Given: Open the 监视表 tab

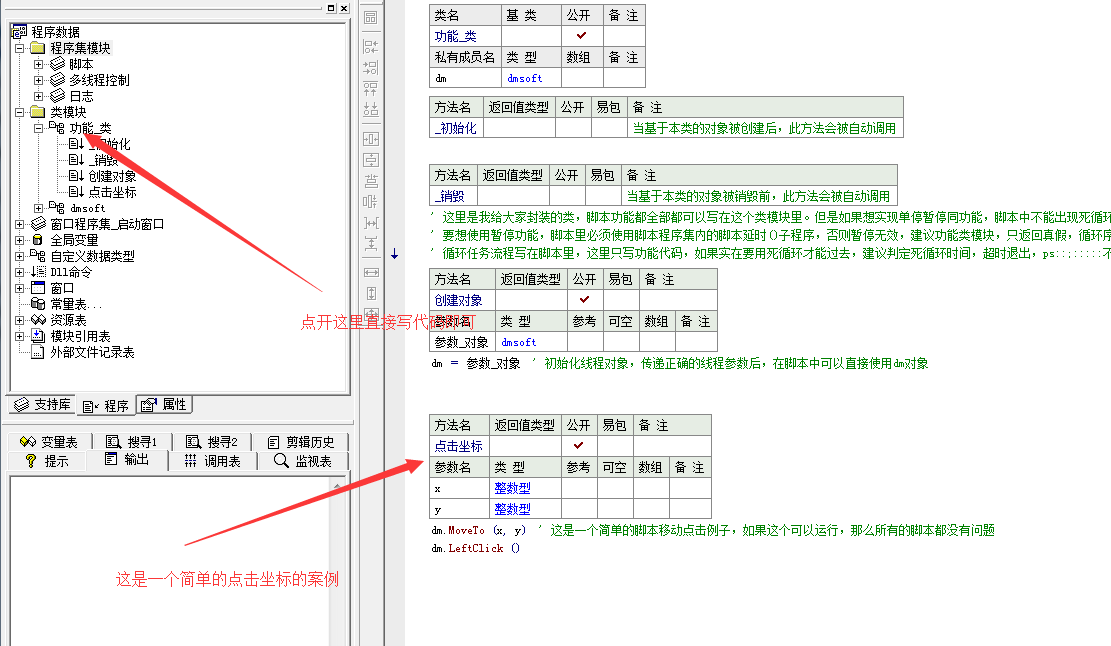Looking at the screenshot, I should (303, 461).
